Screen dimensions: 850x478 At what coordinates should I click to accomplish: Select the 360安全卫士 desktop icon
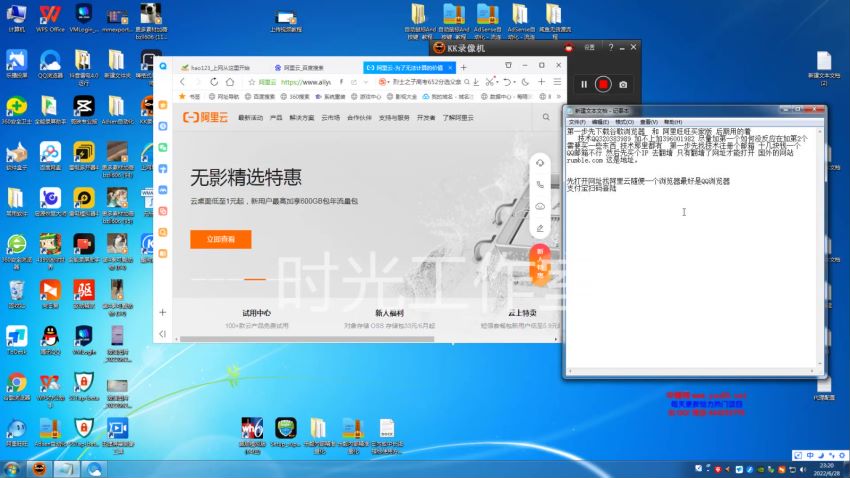click(16, 110)
